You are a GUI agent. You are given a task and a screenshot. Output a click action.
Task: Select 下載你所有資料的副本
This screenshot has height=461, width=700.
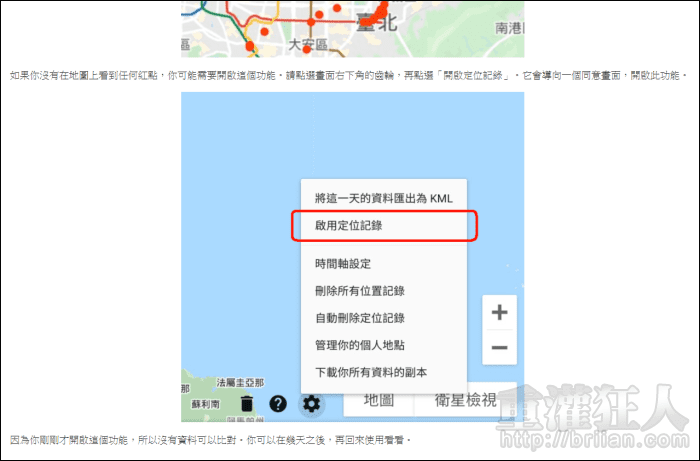click(370, 372)
